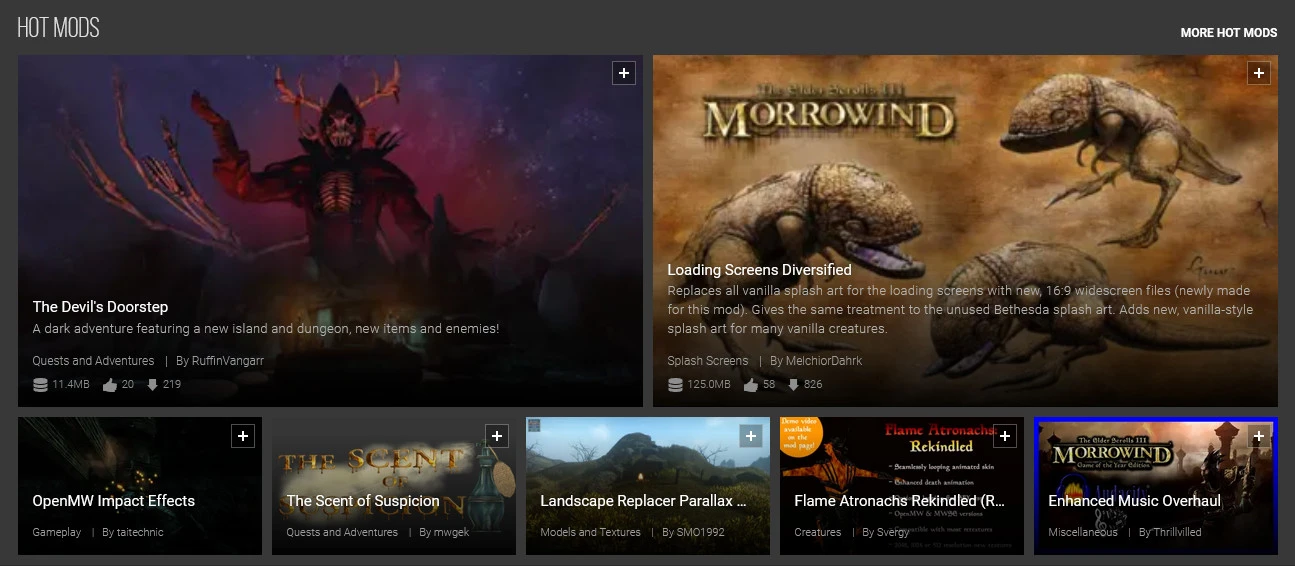Click the plus icon on The Scent of Suspicion
Image resolution: width=1295 pixels, height=566 pixels.
[496, 436]
